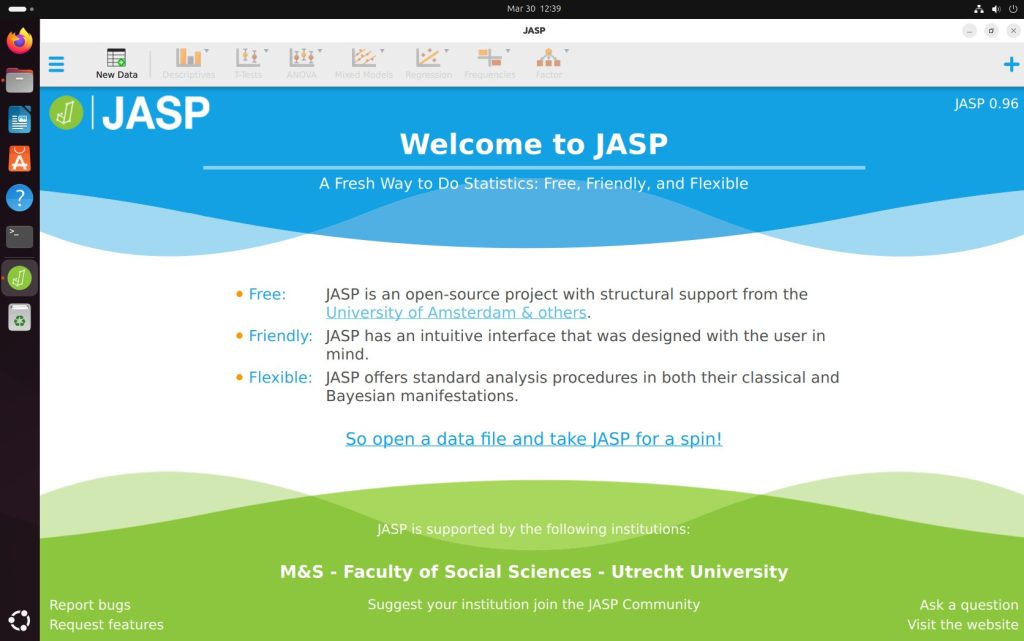Open the ANOVA module
This screenshot has height=641, width=1024.
click(x=302, y=64)
